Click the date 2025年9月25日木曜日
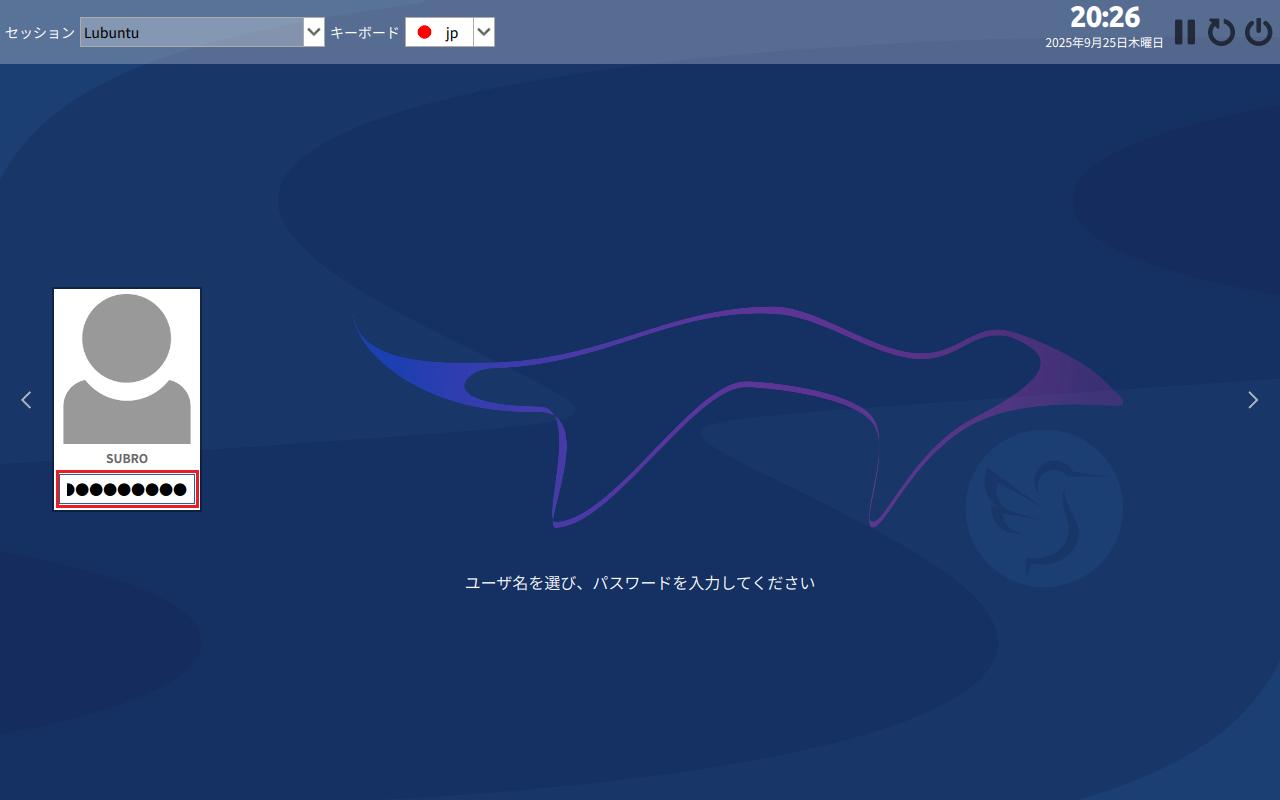 1104,43
